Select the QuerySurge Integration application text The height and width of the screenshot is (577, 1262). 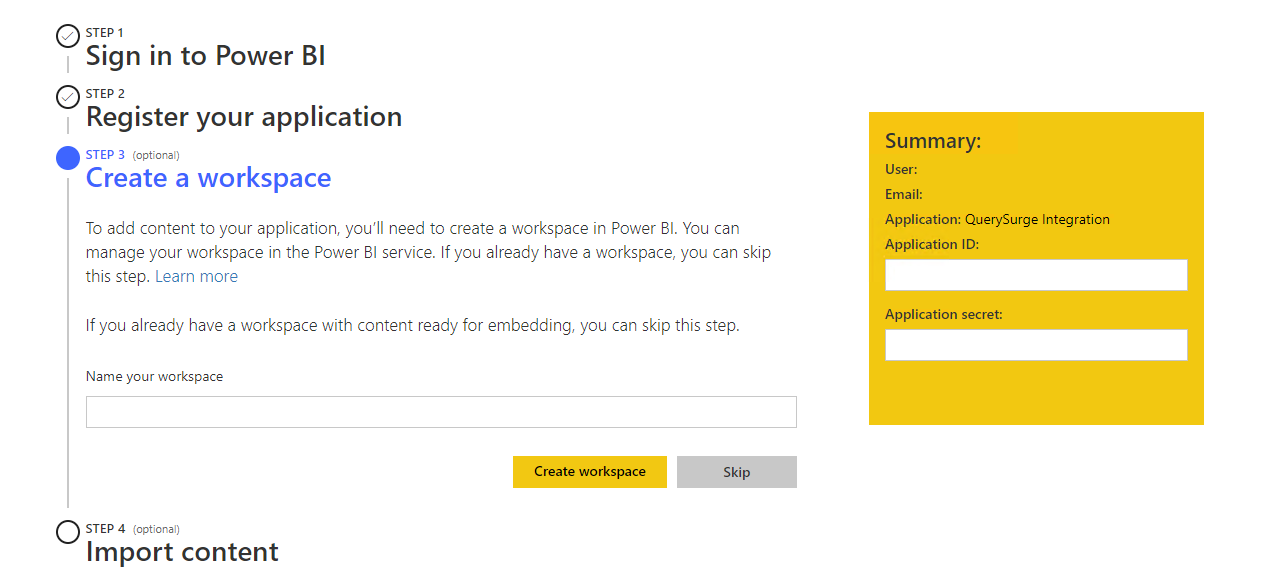1037,220
